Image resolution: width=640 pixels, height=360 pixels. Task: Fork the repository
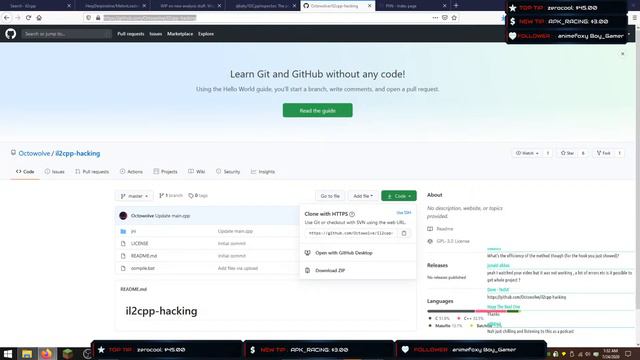(x=603, y=153)
